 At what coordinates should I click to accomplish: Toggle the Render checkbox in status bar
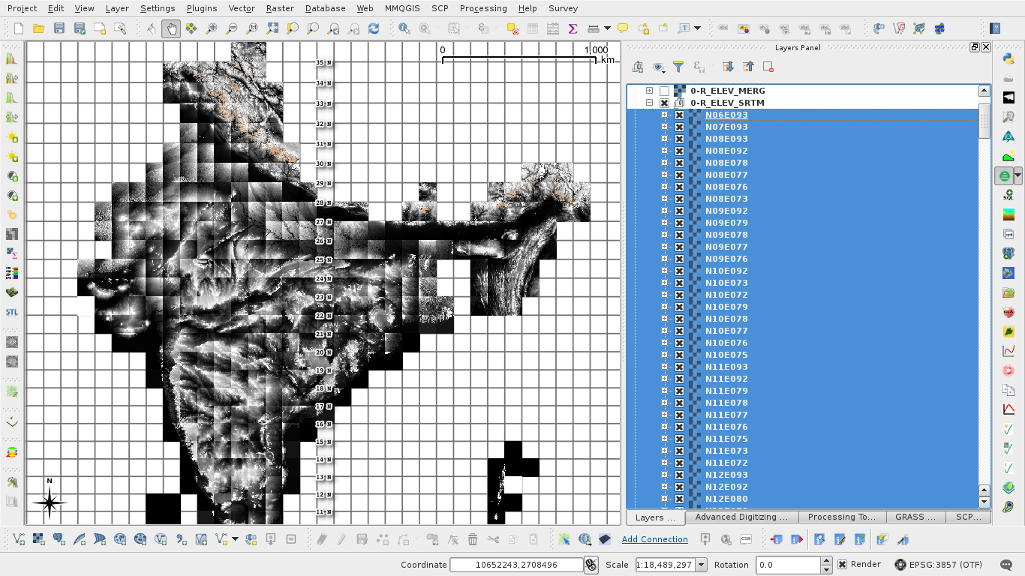click(x=842, y=565)
